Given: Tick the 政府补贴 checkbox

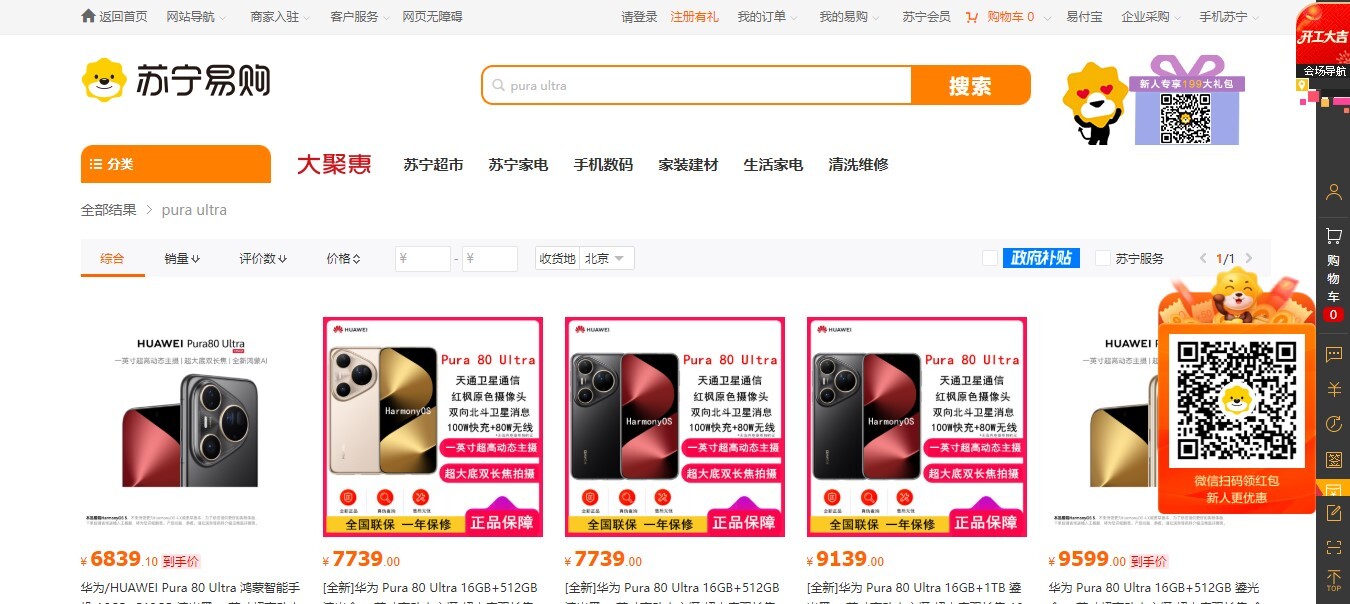Looking at the screenshot, I should pyautogui.click(x=990, y=258).
